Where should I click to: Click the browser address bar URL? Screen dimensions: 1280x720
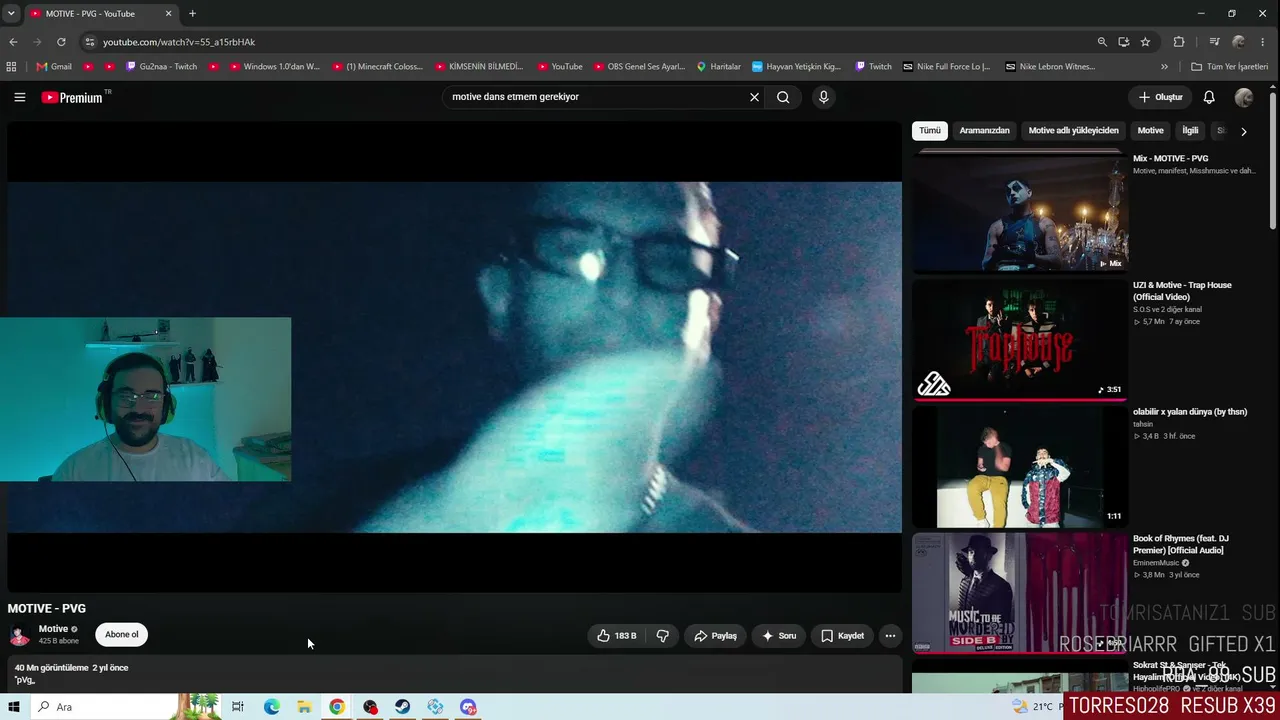point(179,42)
